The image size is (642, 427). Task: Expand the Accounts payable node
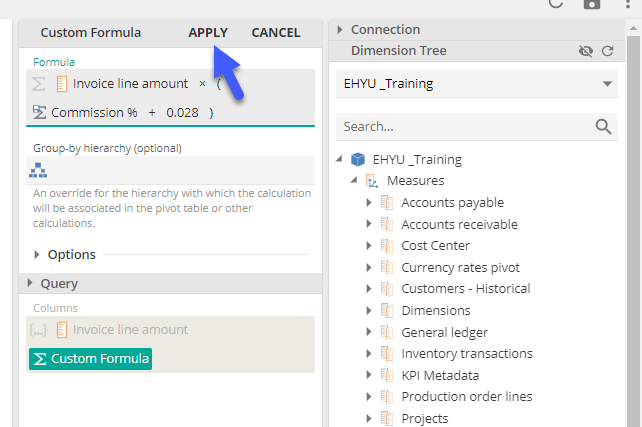[369, 203]
